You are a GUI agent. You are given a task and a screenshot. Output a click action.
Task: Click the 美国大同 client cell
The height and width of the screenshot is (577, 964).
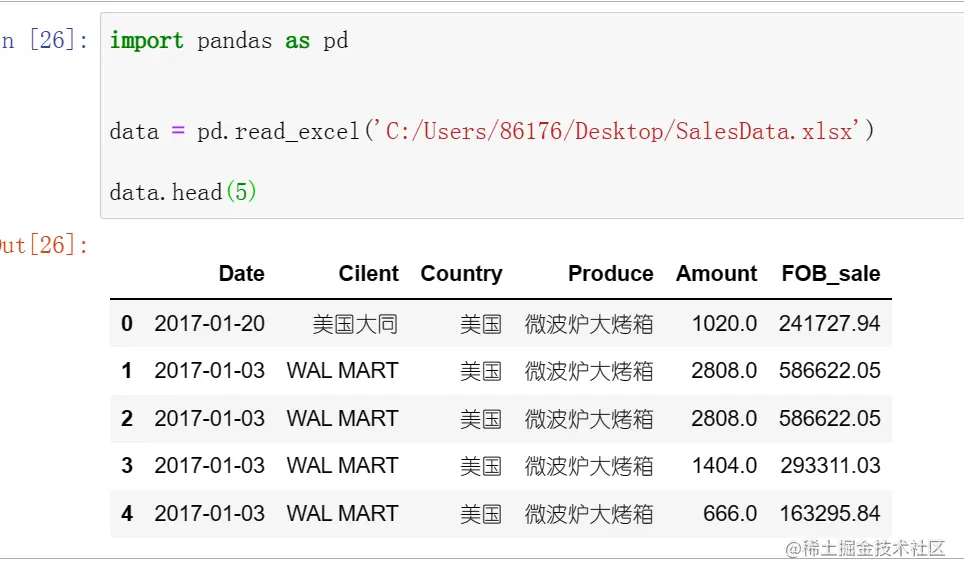[355, 323]
